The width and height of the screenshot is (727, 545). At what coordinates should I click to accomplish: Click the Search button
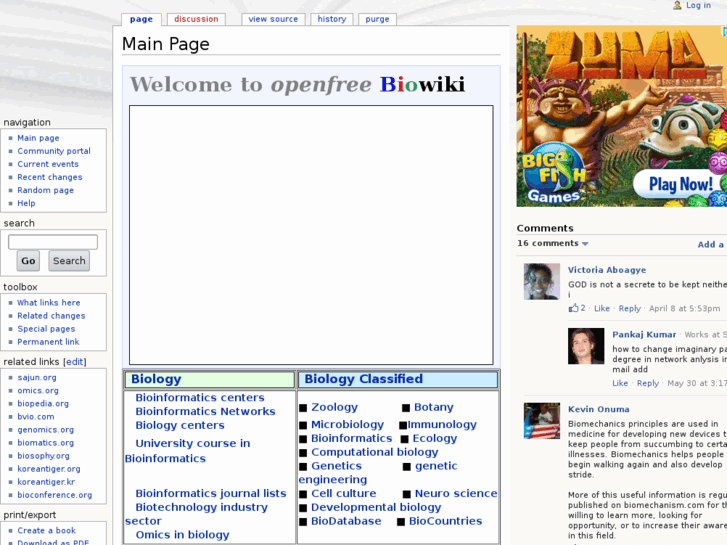pyautogui.click(x=69, y=261)
